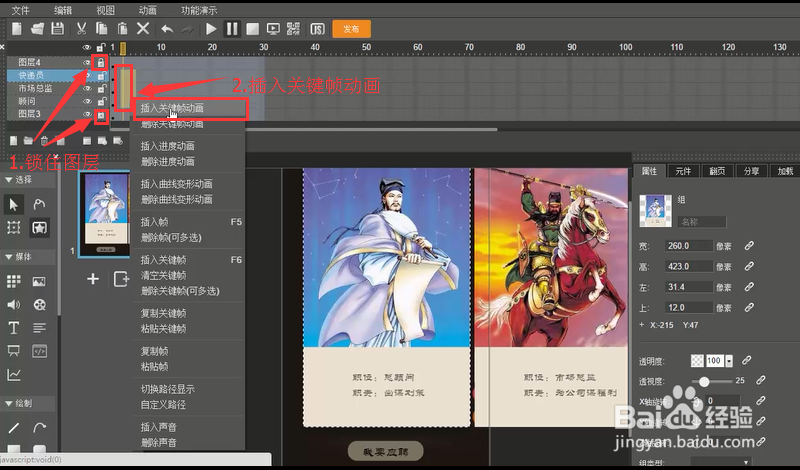Undo the last action
The height and width of the screenshot is (470, 800).
click(x=167, y=29)
